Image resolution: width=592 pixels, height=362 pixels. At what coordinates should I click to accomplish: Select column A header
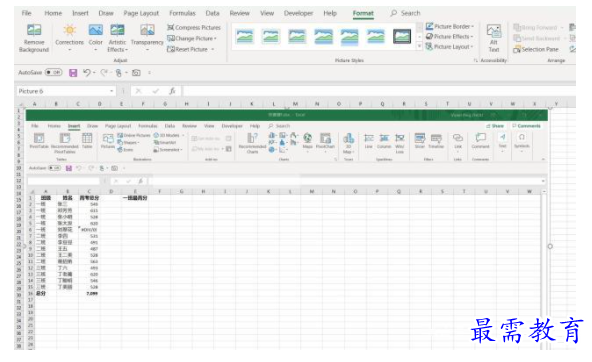34,104
